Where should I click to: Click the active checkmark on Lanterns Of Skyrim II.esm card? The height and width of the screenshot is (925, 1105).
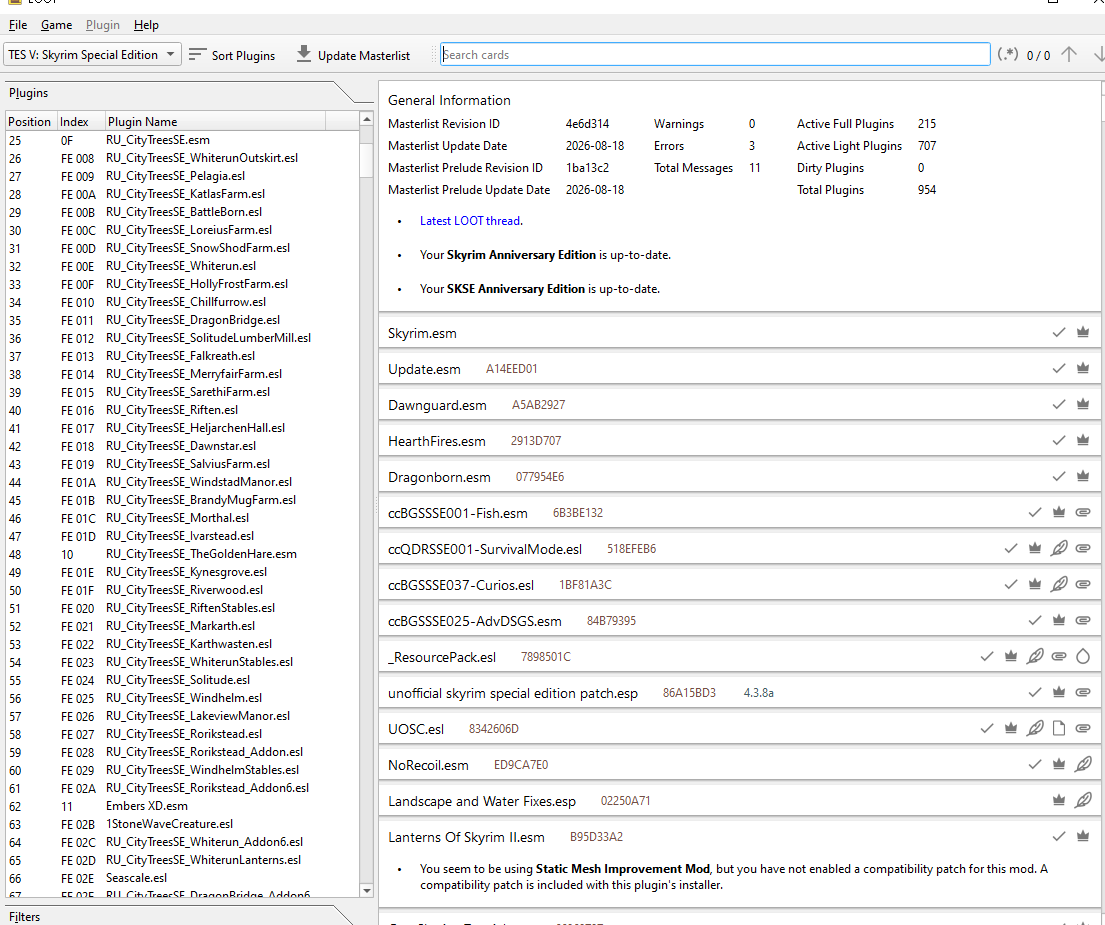[x=1058, y=836]
